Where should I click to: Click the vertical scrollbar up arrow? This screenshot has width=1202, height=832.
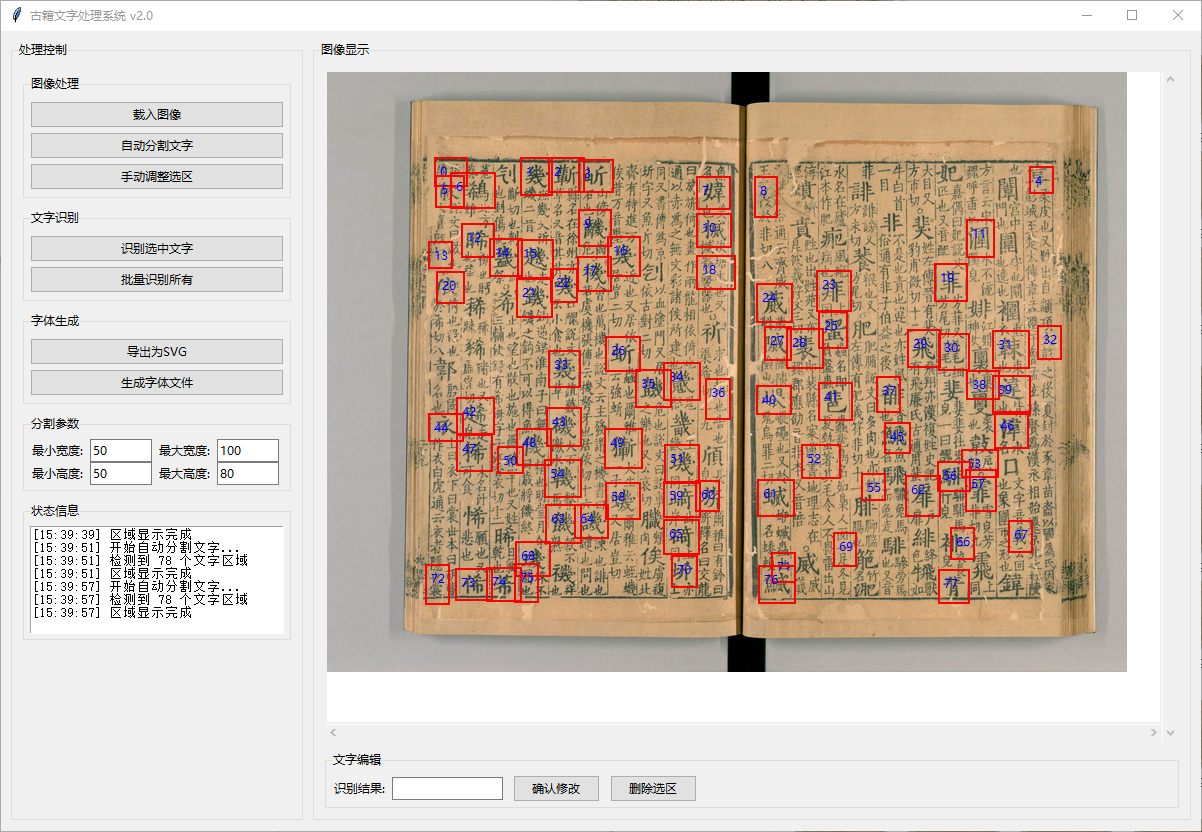pos(1168,78)
